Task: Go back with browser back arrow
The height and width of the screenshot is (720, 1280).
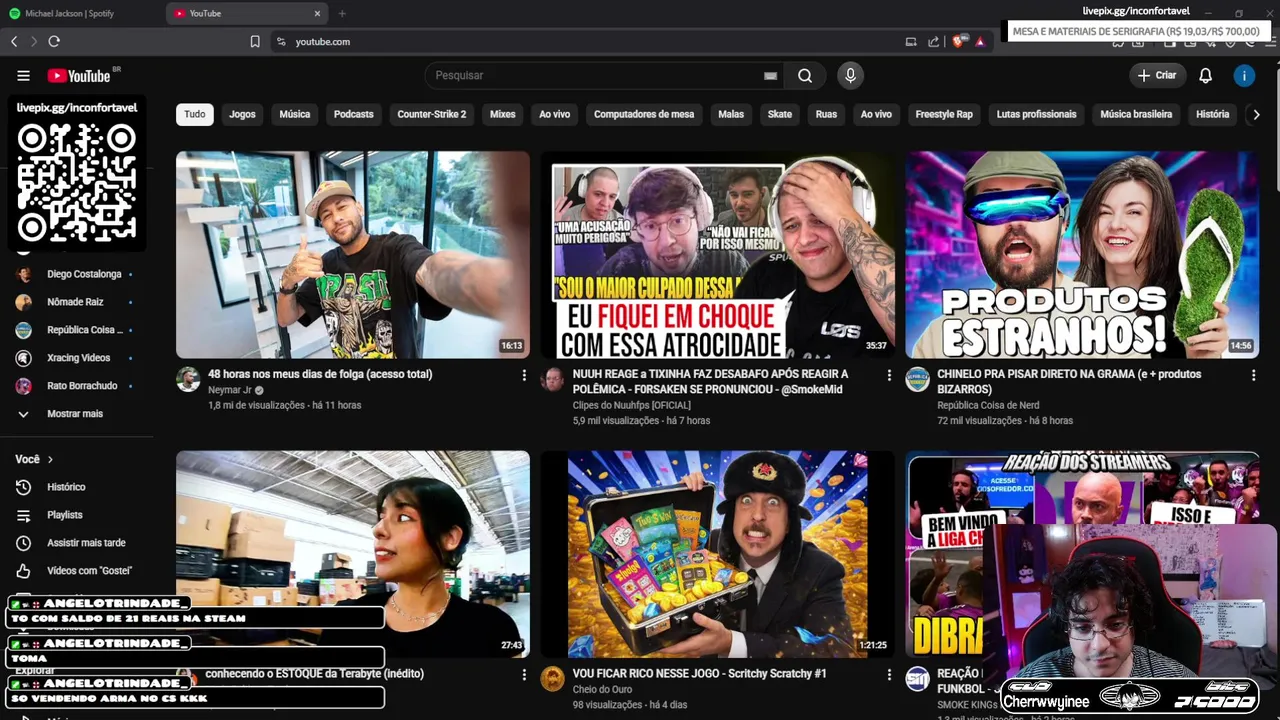Action: (x=14, y=42)
